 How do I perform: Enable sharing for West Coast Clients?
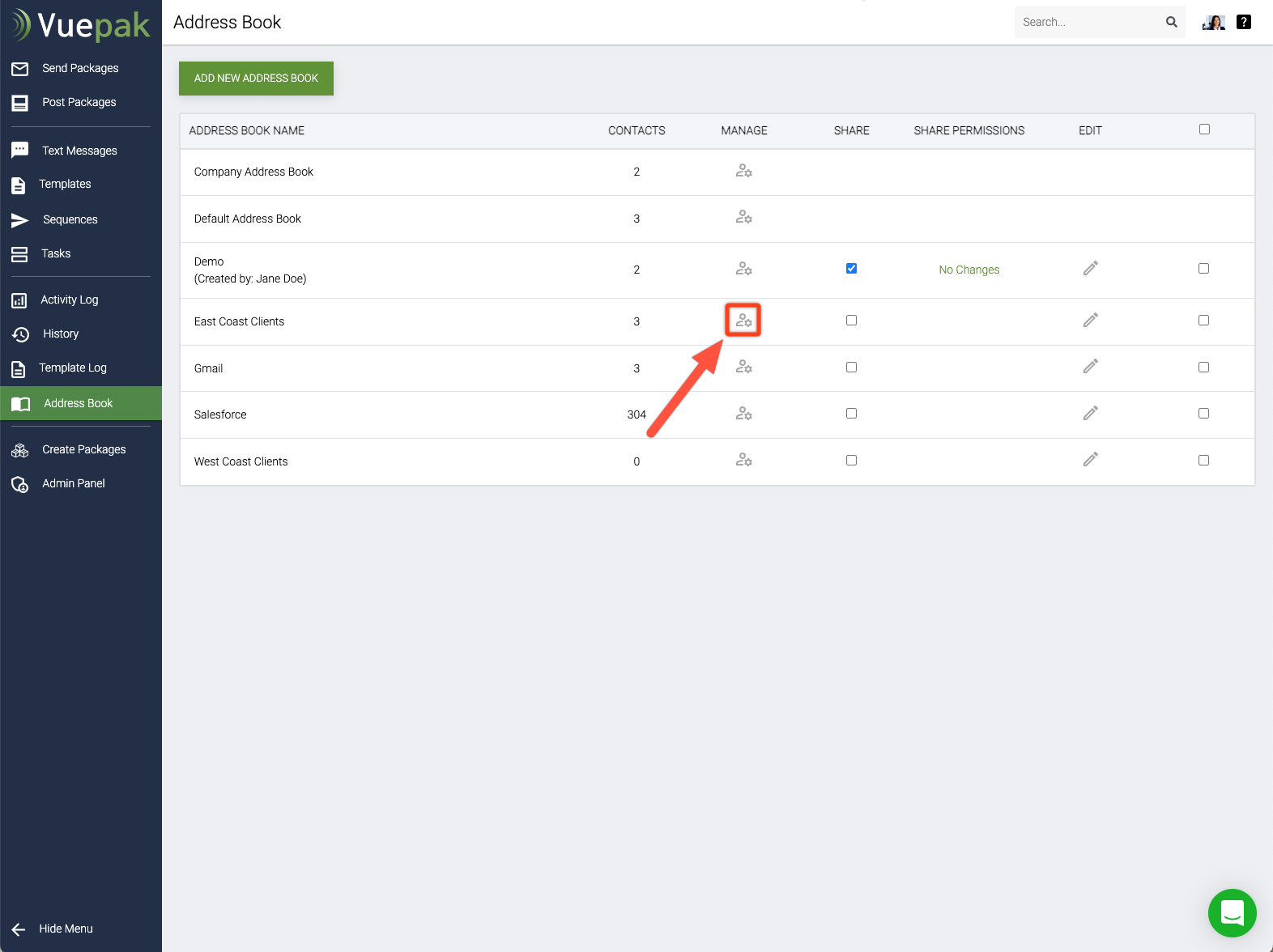[x=851, y=461]
